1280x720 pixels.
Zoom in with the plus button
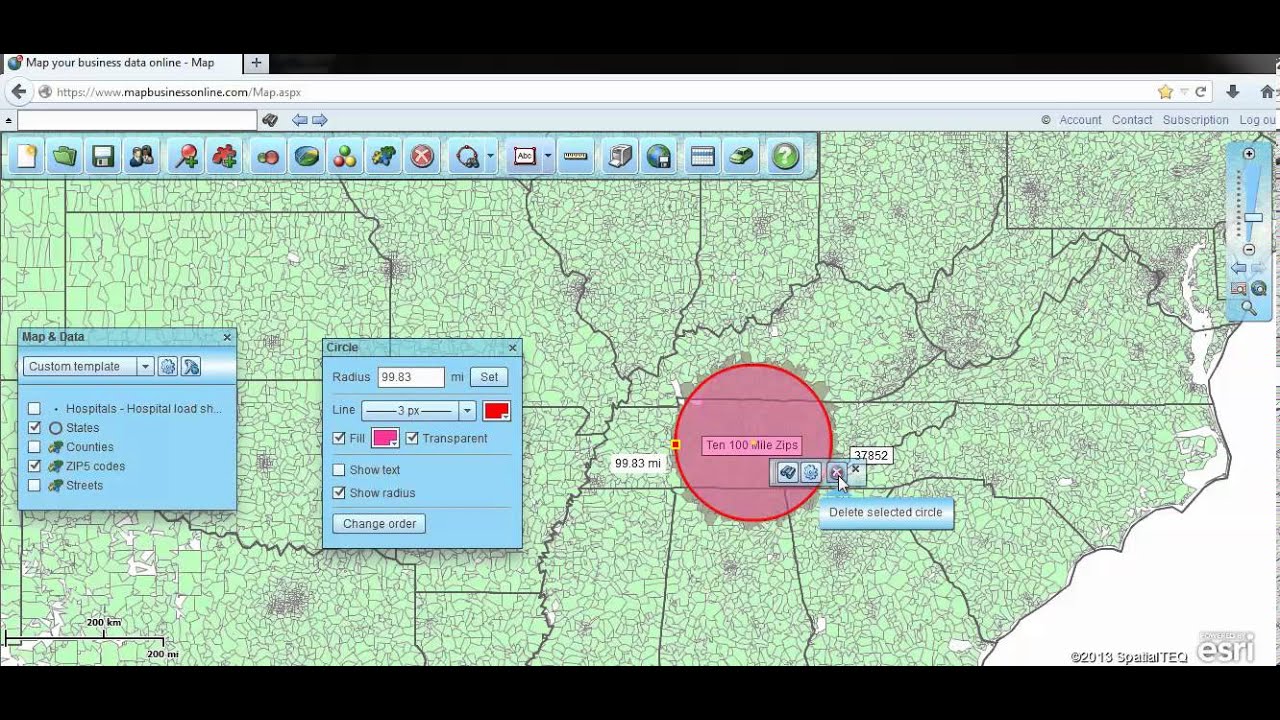(1249, 154)
